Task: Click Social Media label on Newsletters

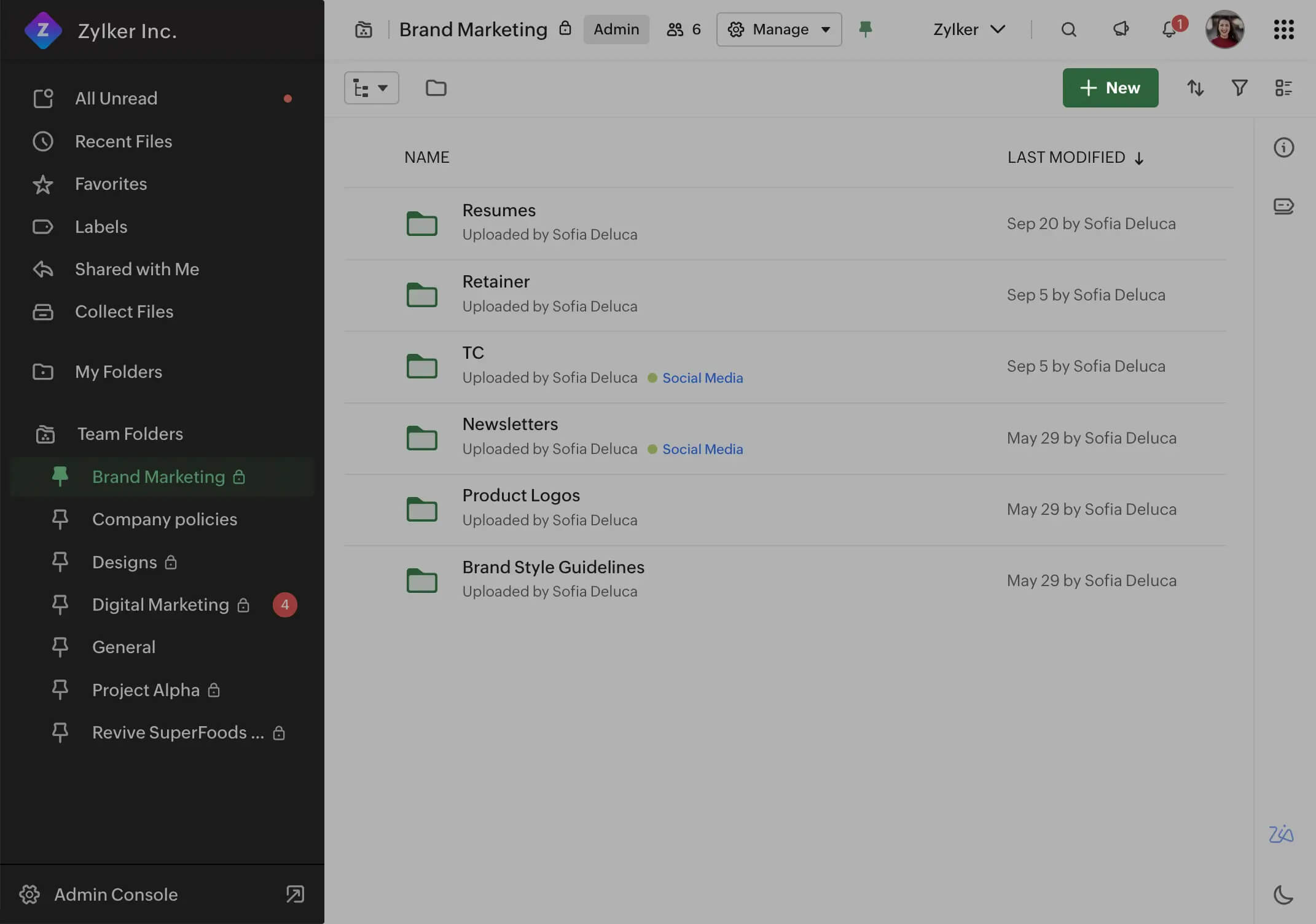Action: [702, 449]
